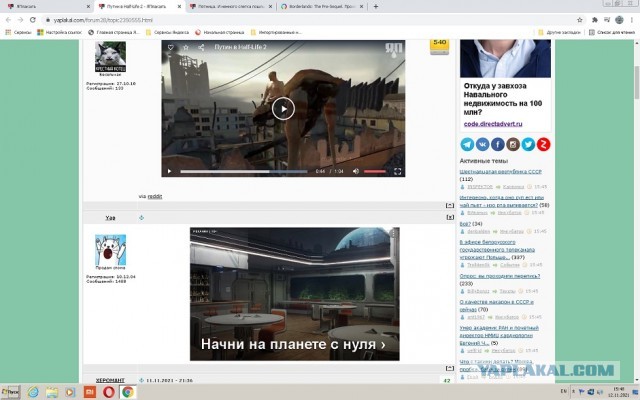
Task: Switch to the 'Путин в Half-Life 2' tab
Action: [140, 7]
